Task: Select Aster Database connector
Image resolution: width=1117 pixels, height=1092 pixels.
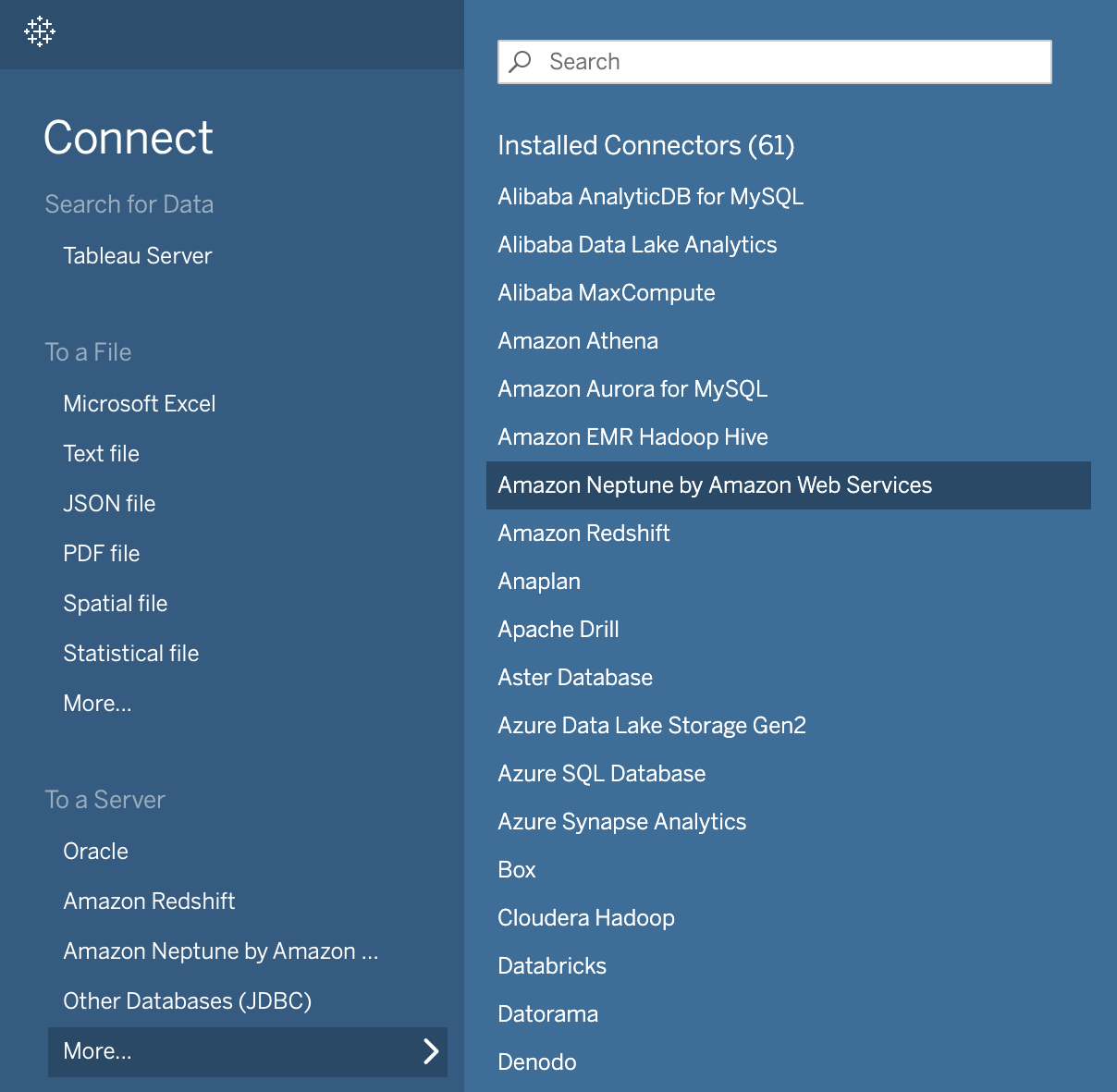Action: coord(575,678)
